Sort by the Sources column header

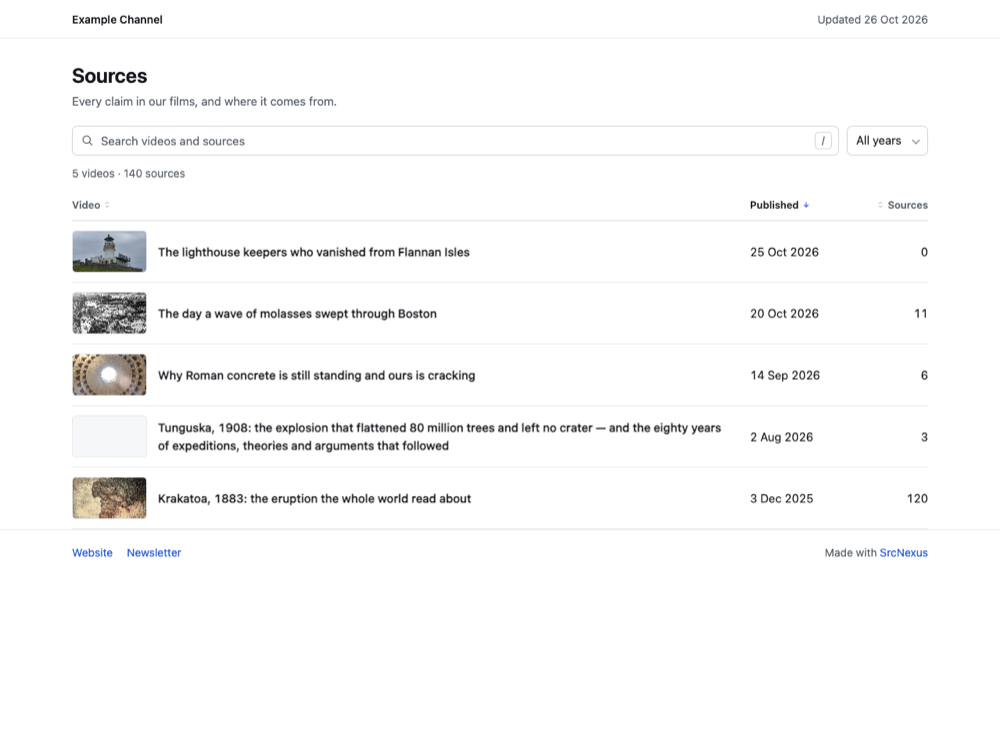tap(902, 205)
